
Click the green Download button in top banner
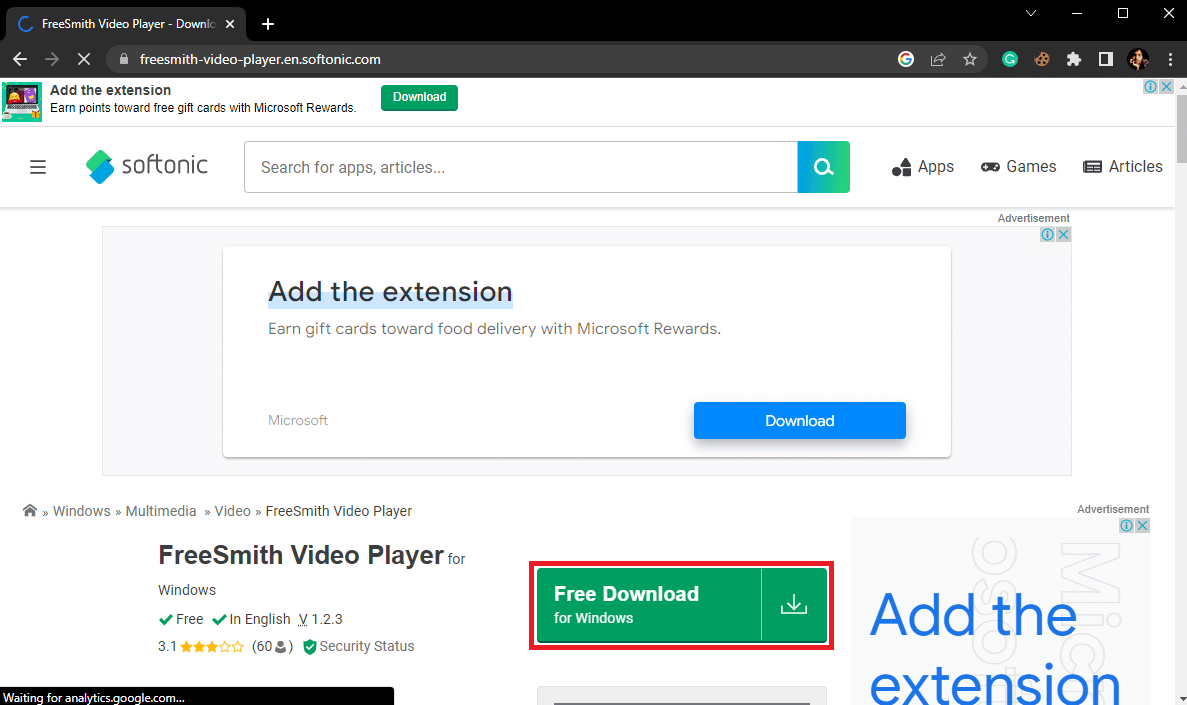coord(419,97)
